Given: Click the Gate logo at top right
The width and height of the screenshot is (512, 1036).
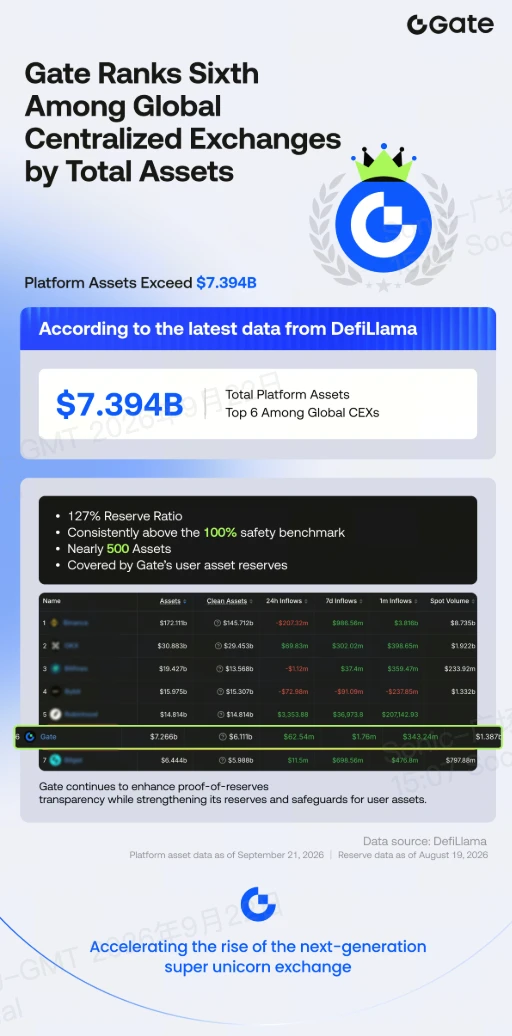Looking at the screenshot, I should 451,24.
